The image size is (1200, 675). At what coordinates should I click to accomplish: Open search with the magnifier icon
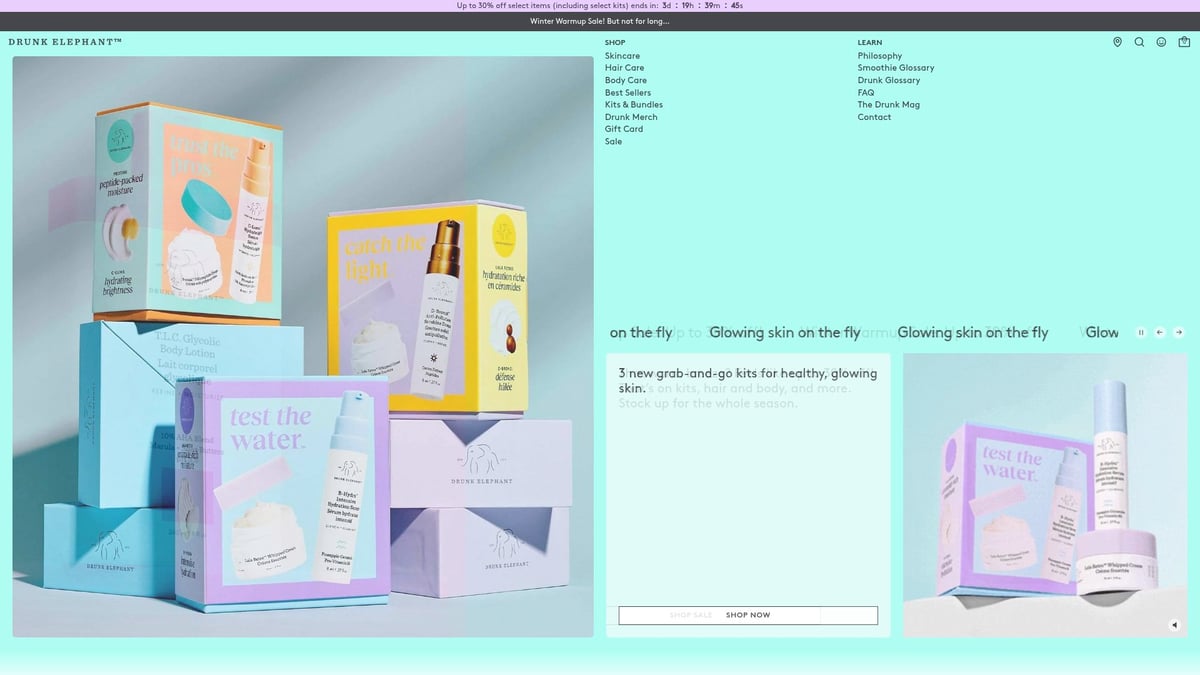coord(1139,42)
